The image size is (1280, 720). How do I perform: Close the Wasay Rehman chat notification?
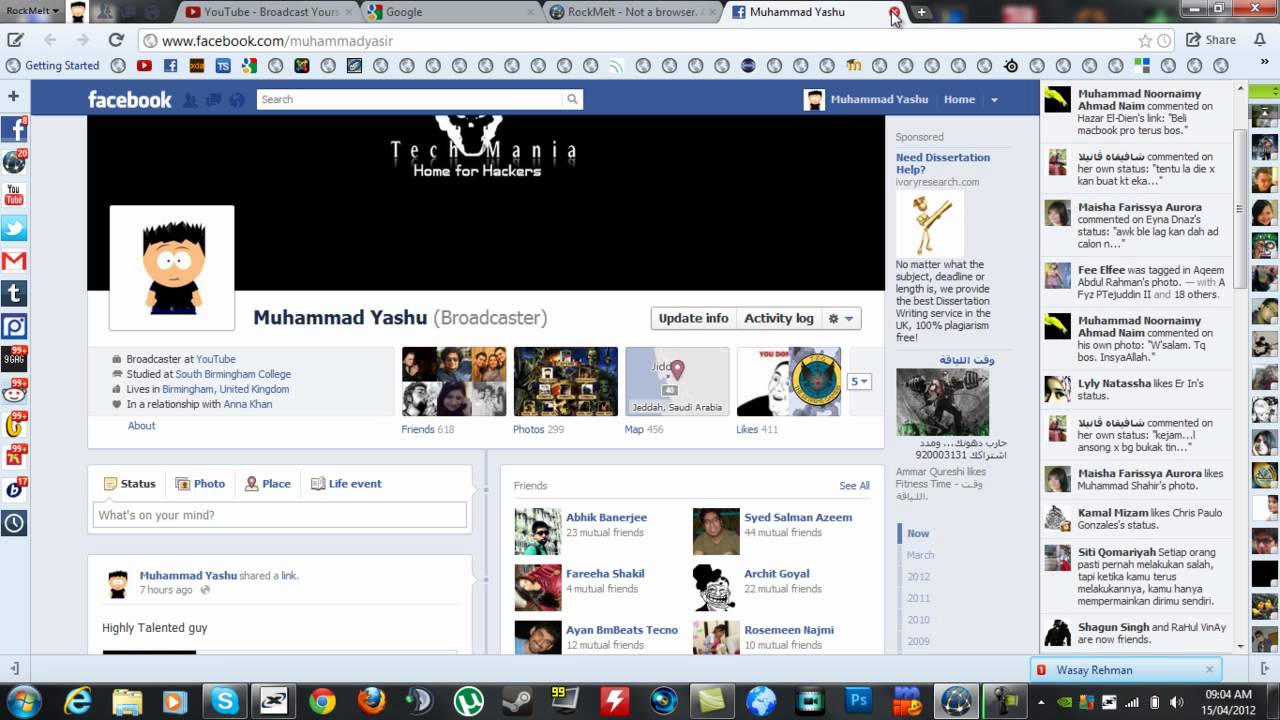click(x=1209, y=670)
